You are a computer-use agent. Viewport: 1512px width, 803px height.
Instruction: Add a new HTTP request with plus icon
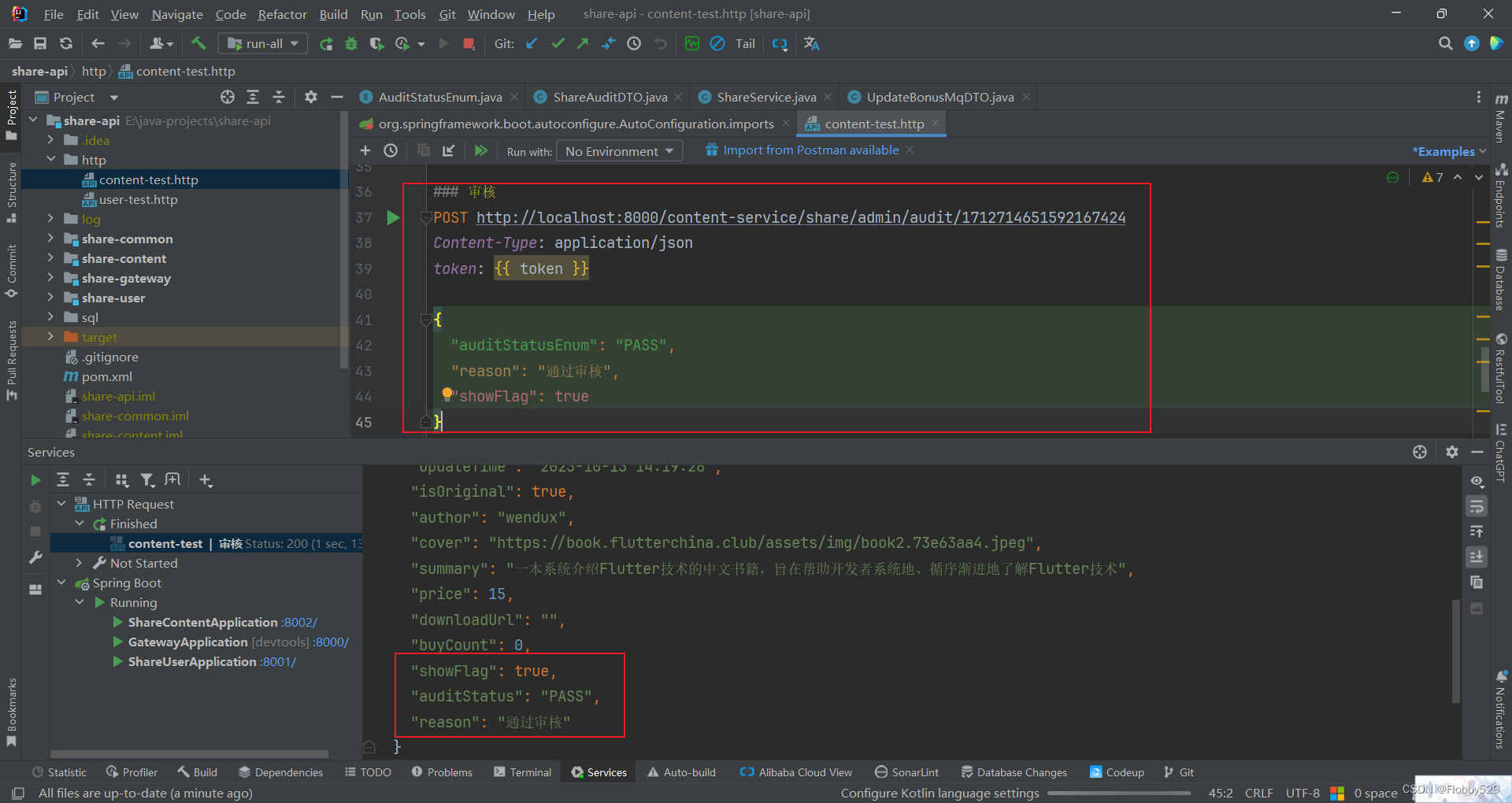tap(365, 150)
